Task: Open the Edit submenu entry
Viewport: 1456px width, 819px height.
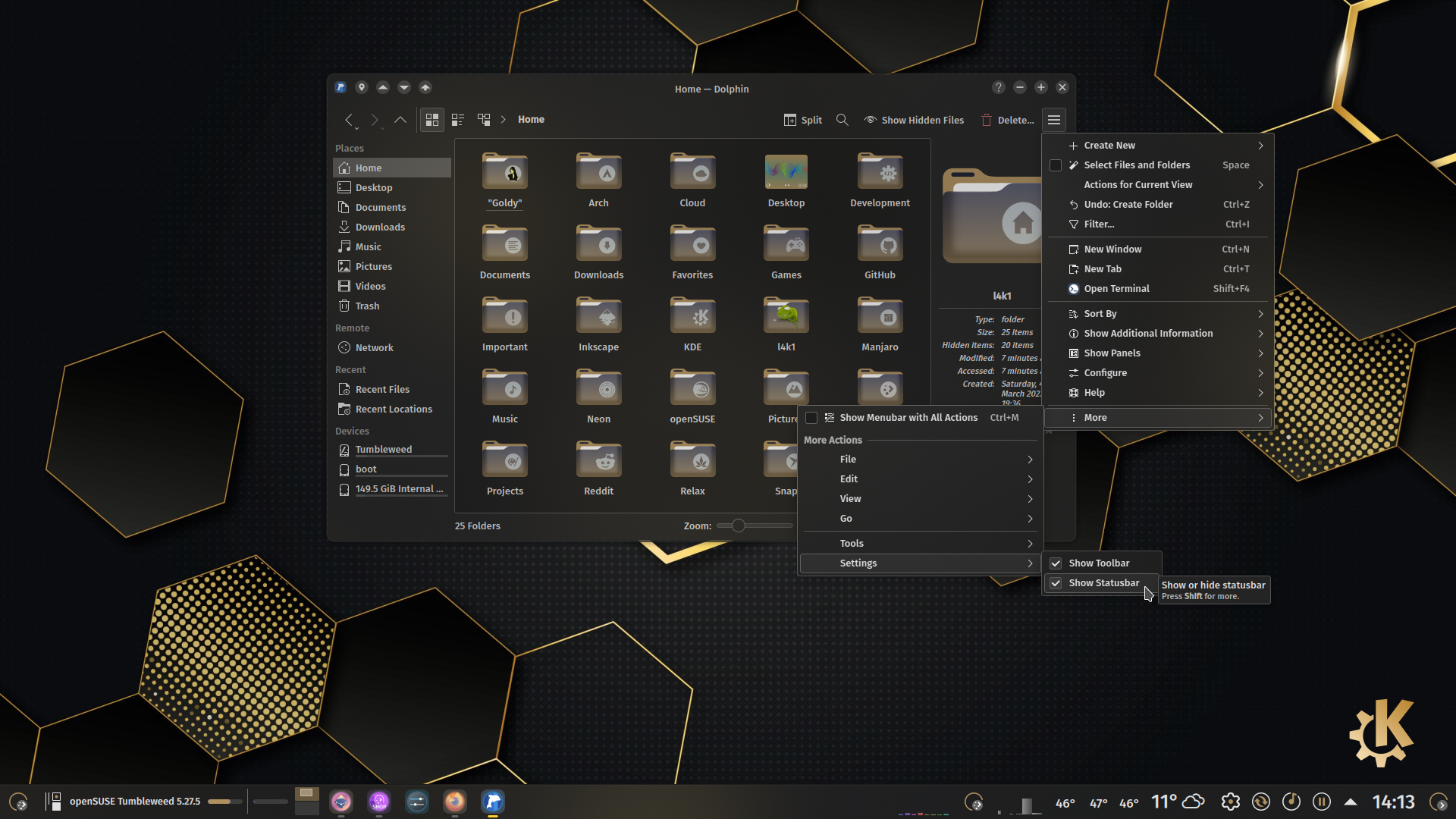Action: pos(921,479)
